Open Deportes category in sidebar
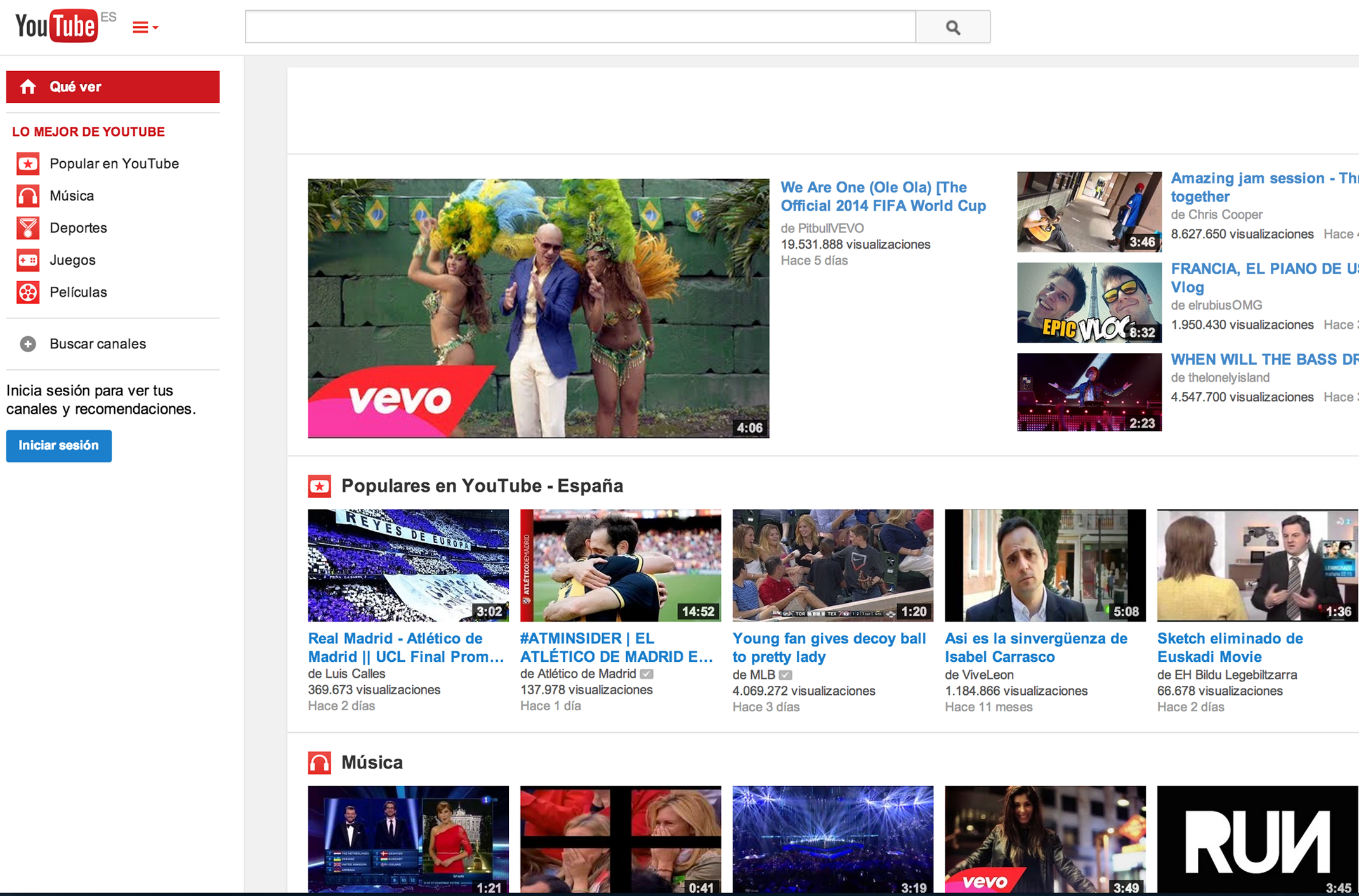1359x896 pixels. click(x=78, y=228)
